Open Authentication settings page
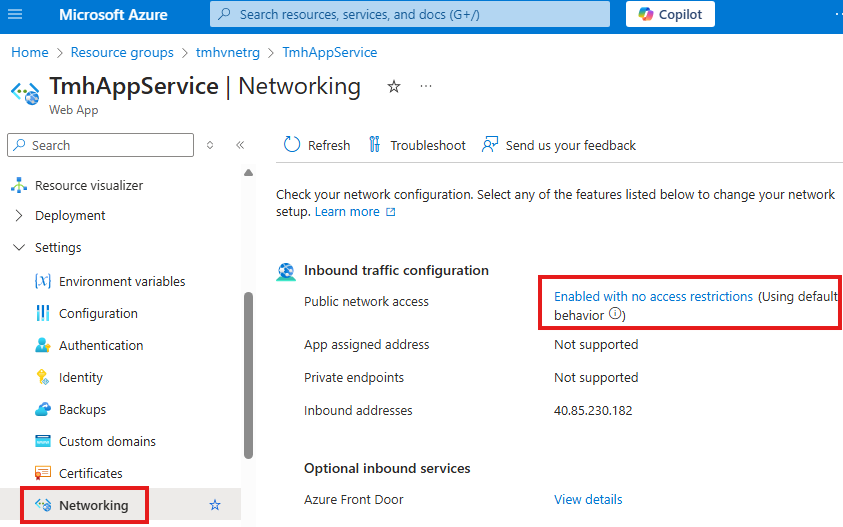The width and height of the screenshot is (843, 527). click(x=101, y=345)
